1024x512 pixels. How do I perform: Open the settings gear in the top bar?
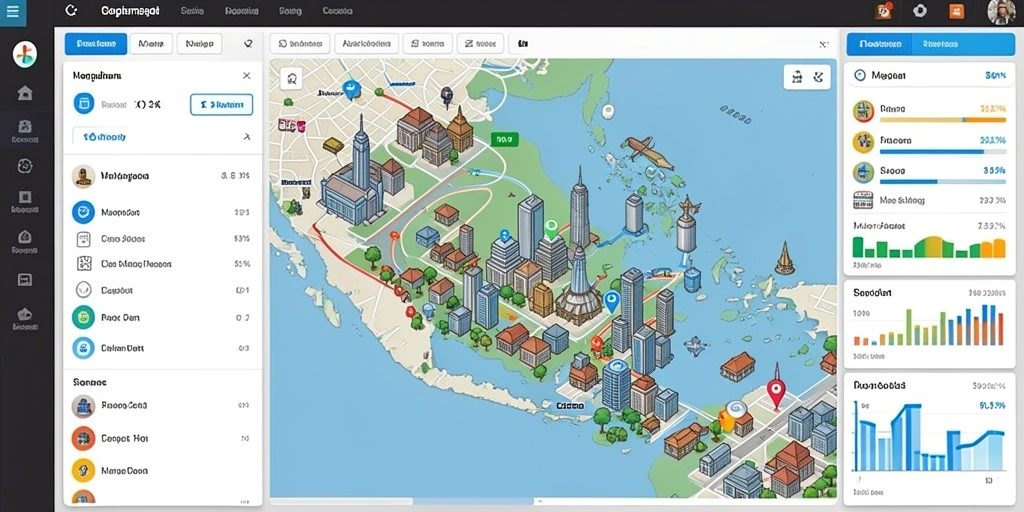tap(920, 10)
